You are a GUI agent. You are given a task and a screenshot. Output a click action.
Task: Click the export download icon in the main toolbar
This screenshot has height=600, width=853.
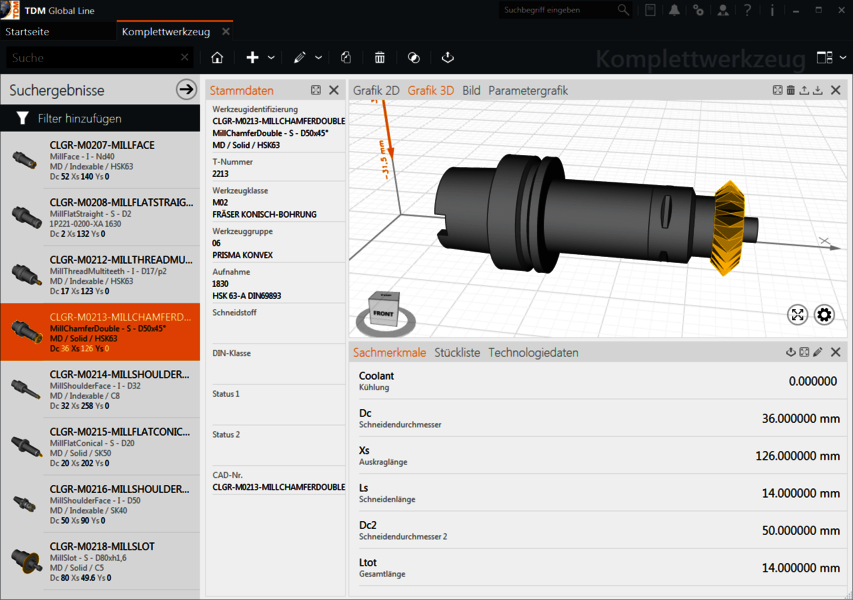point(448,58)
